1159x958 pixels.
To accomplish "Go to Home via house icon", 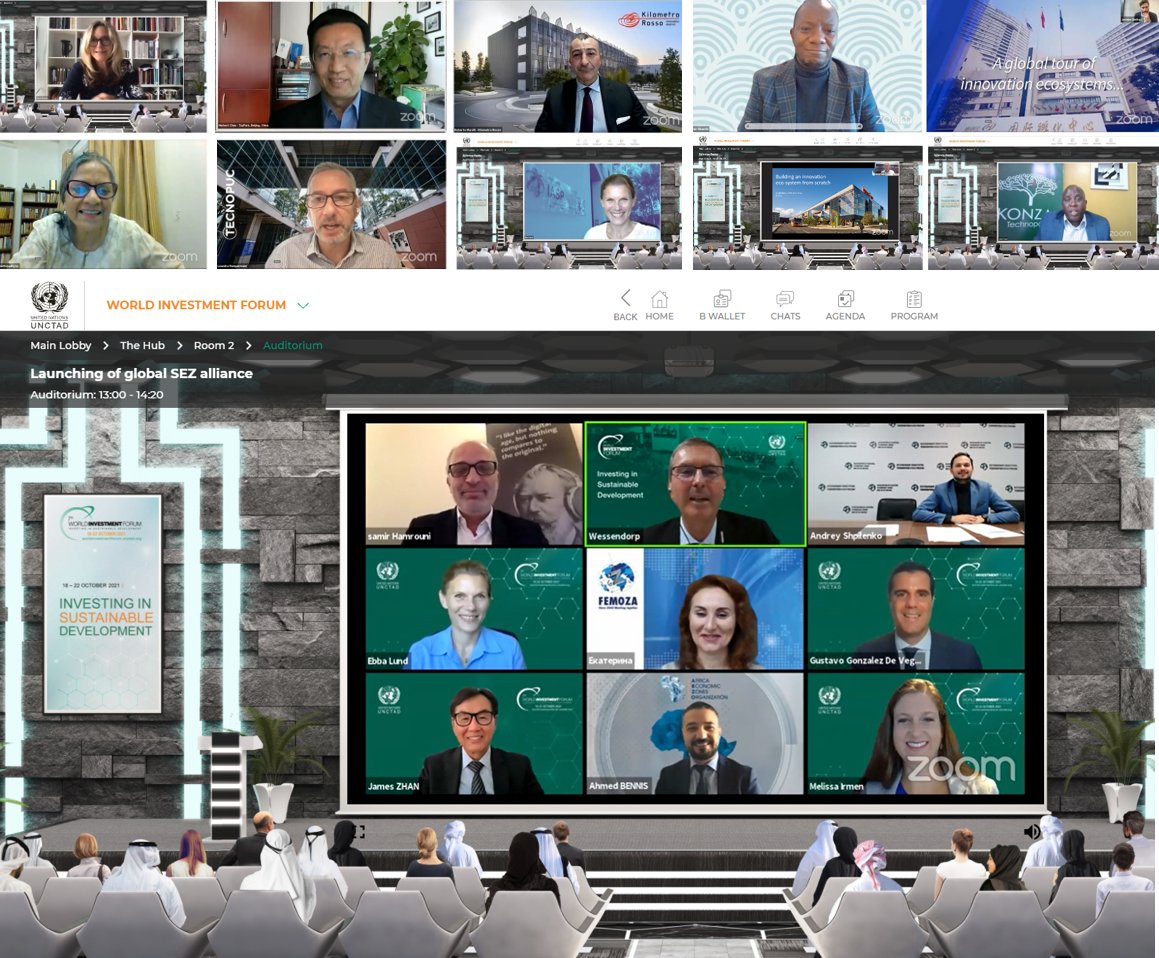I will coord(659,300).
